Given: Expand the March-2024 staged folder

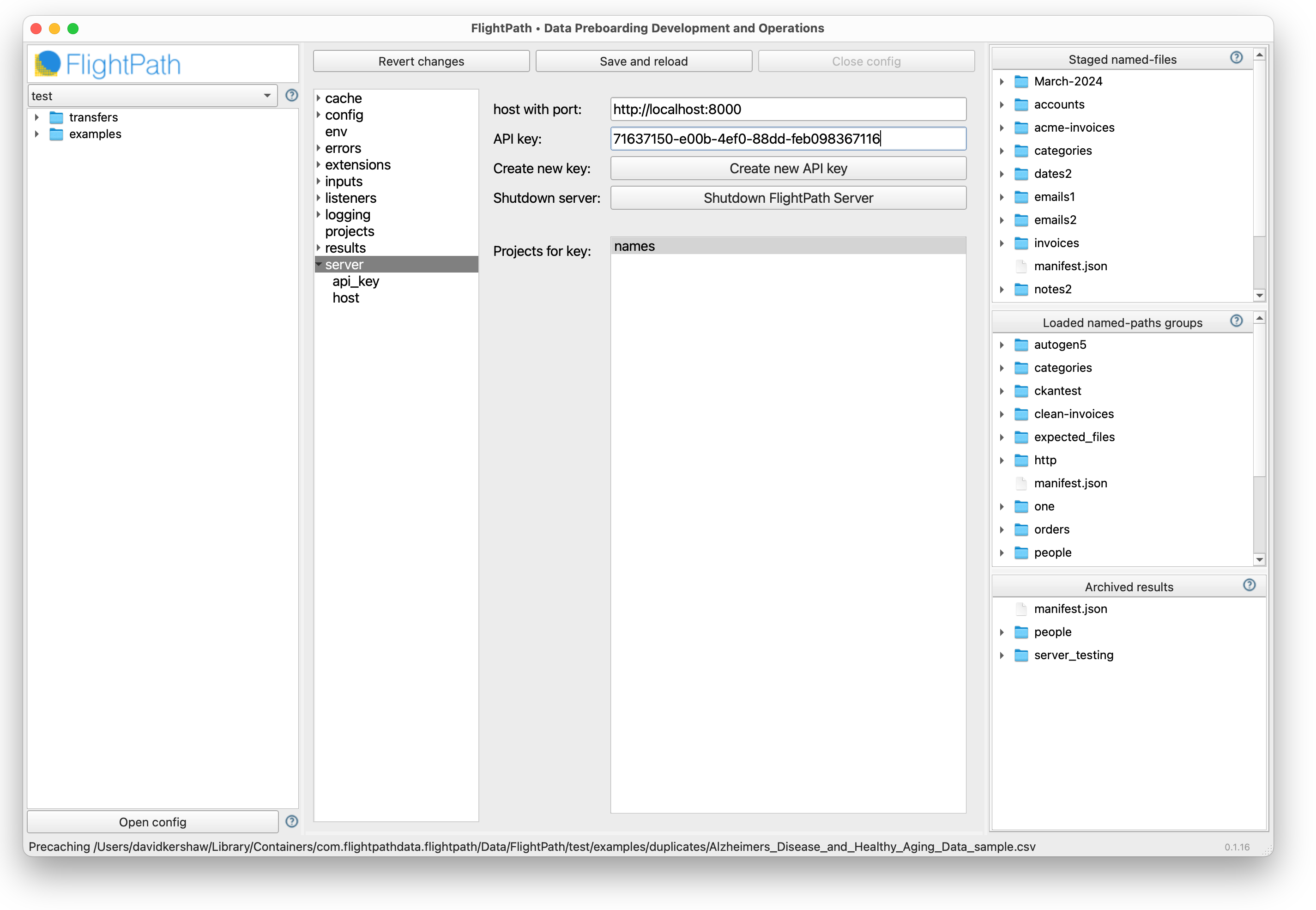Looking at the screenshot, I should click(x=1002, y=82).
